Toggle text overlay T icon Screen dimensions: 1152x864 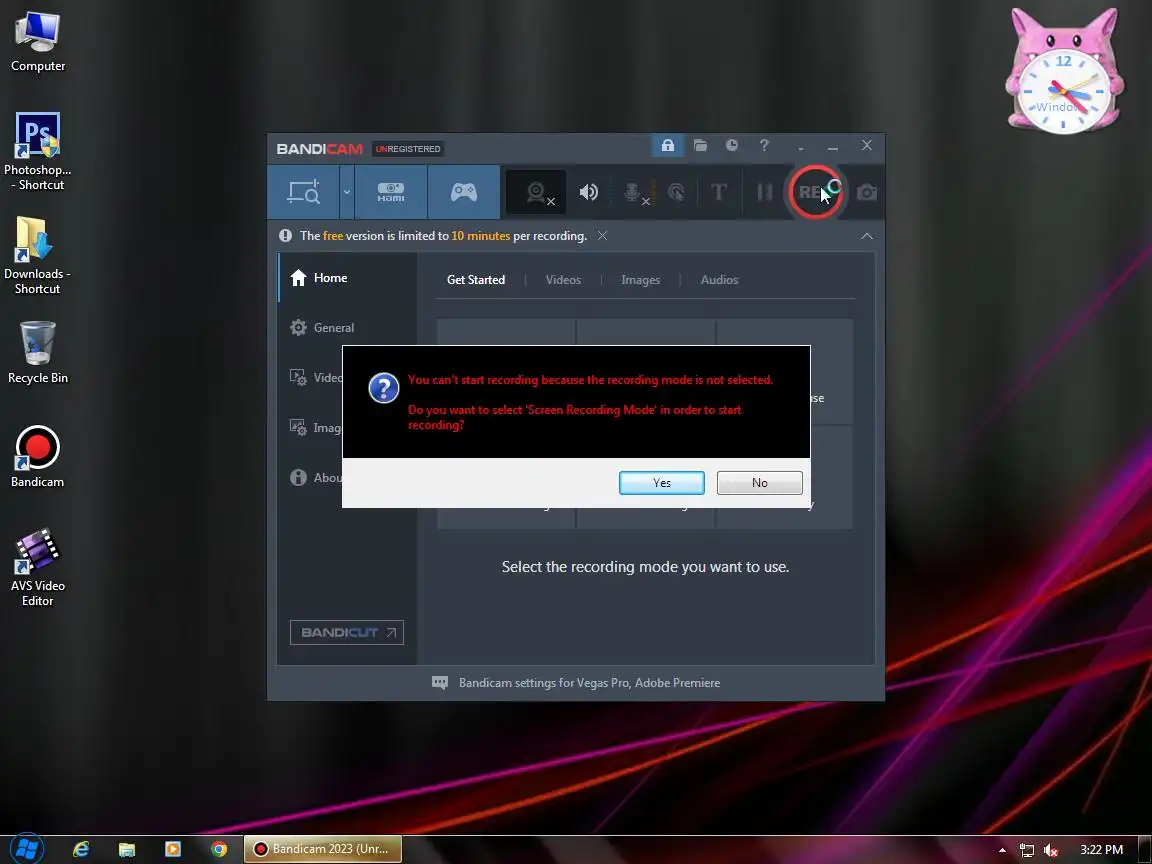pyautogui.click(x=719, y=192)
